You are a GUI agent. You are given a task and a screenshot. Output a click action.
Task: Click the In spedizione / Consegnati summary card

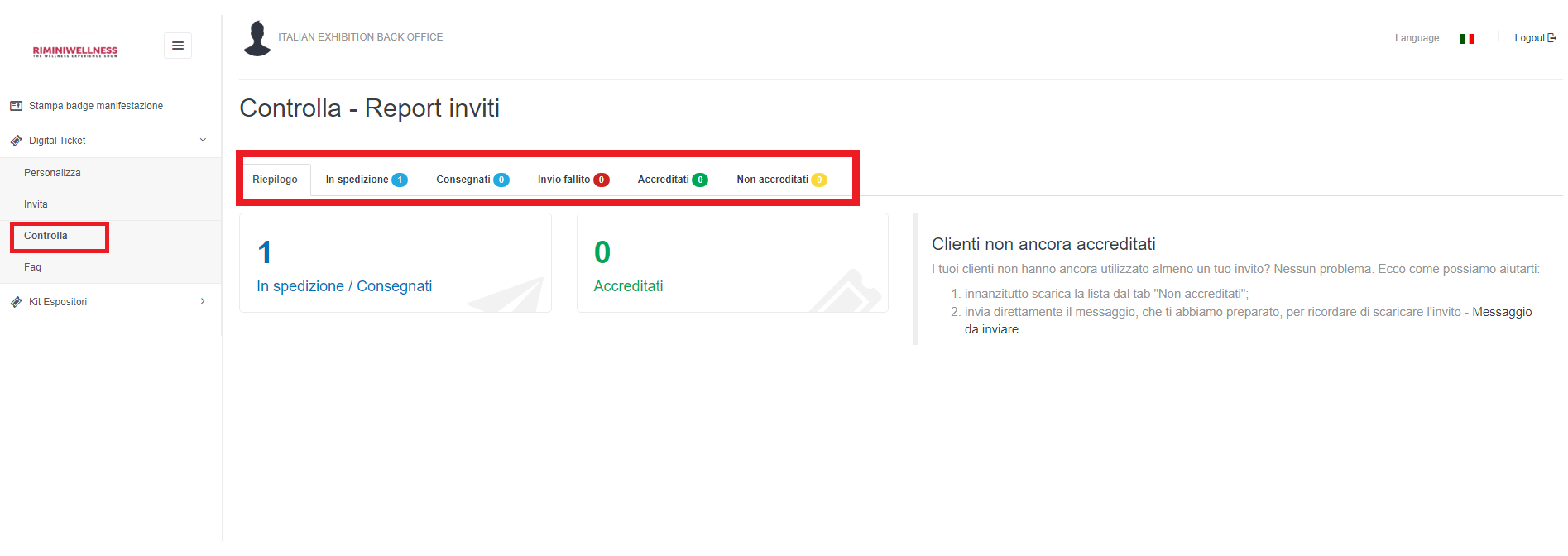point(395,263)
